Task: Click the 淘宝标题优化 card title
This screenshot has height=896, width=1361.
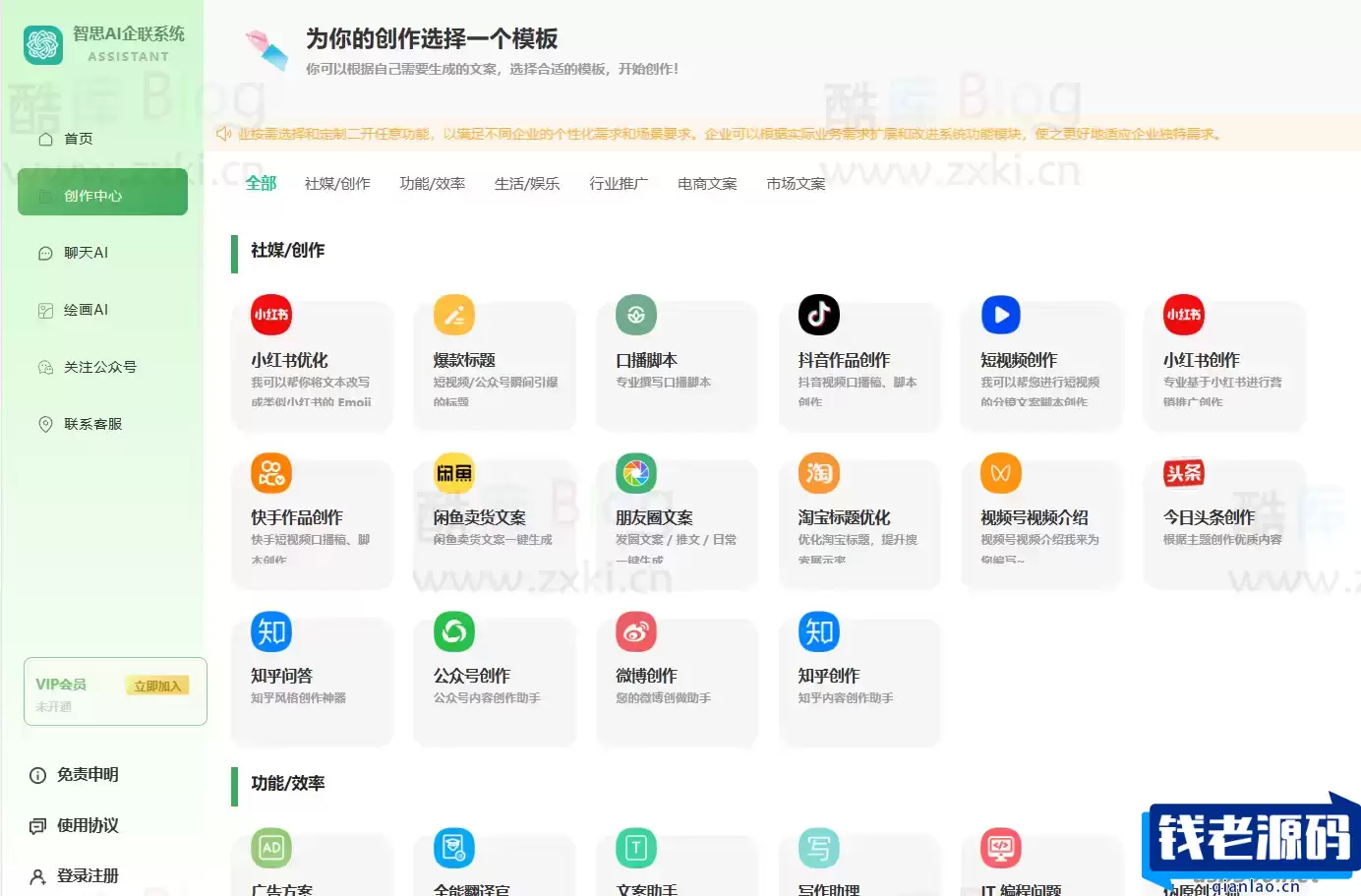Action: (x=844, y=517)
